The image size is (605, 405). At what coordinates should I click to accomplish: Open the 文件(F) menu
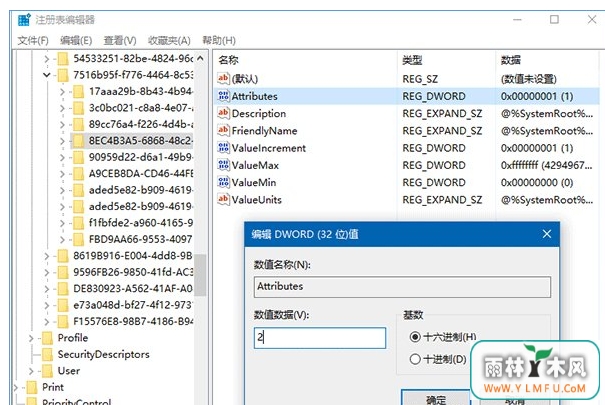point(33,40)
